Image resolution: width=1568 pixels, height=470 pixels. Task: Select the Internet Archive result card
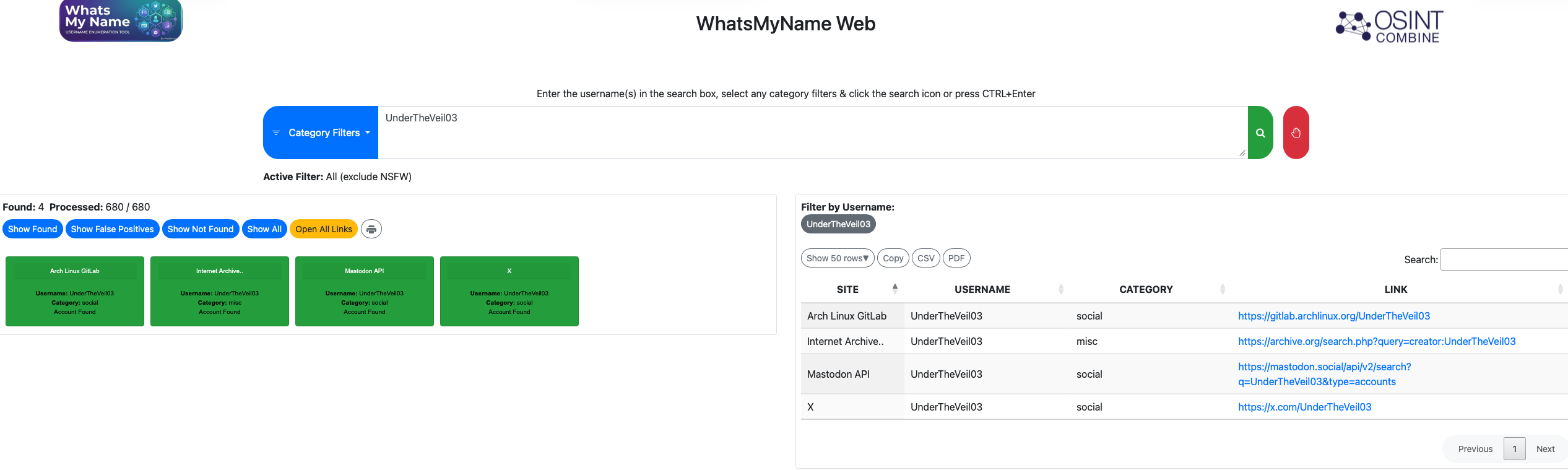click(220, 291)
